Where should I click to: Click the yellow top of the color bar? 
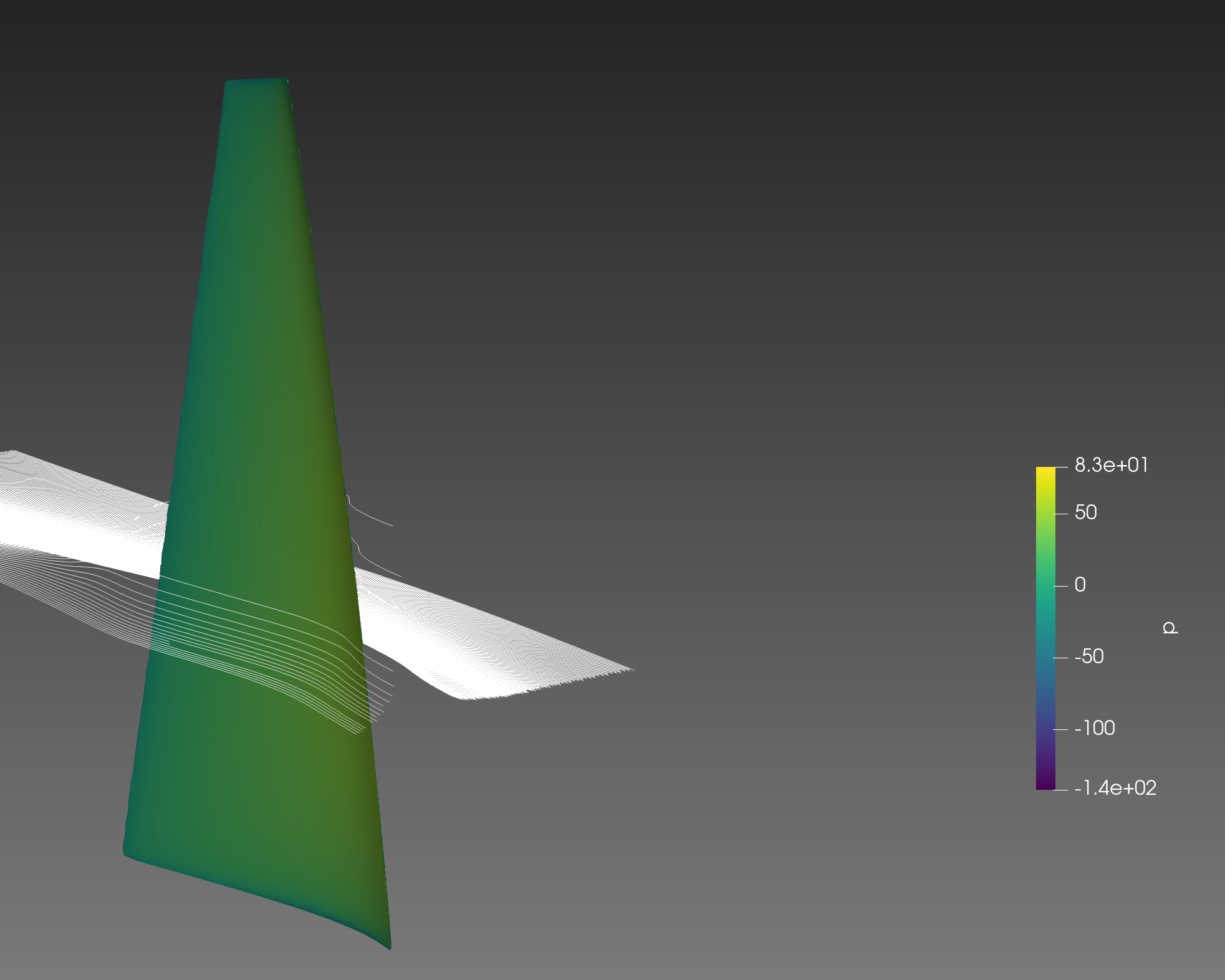(1045, 474)
